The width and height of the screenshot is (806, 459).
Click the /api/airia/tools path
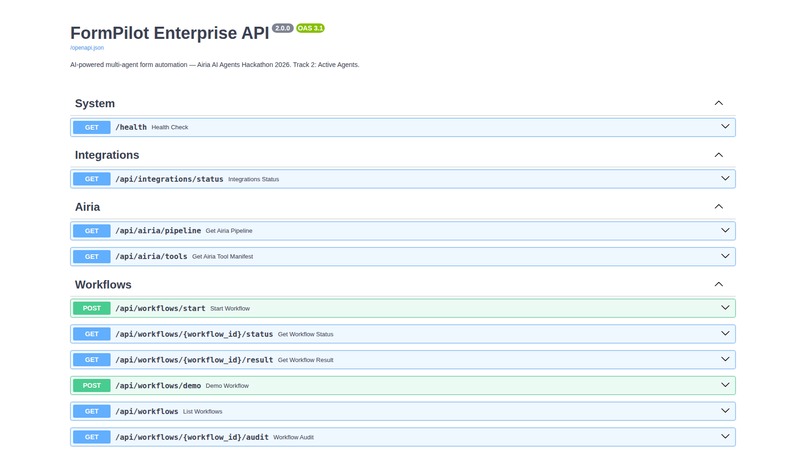(151, 256)
